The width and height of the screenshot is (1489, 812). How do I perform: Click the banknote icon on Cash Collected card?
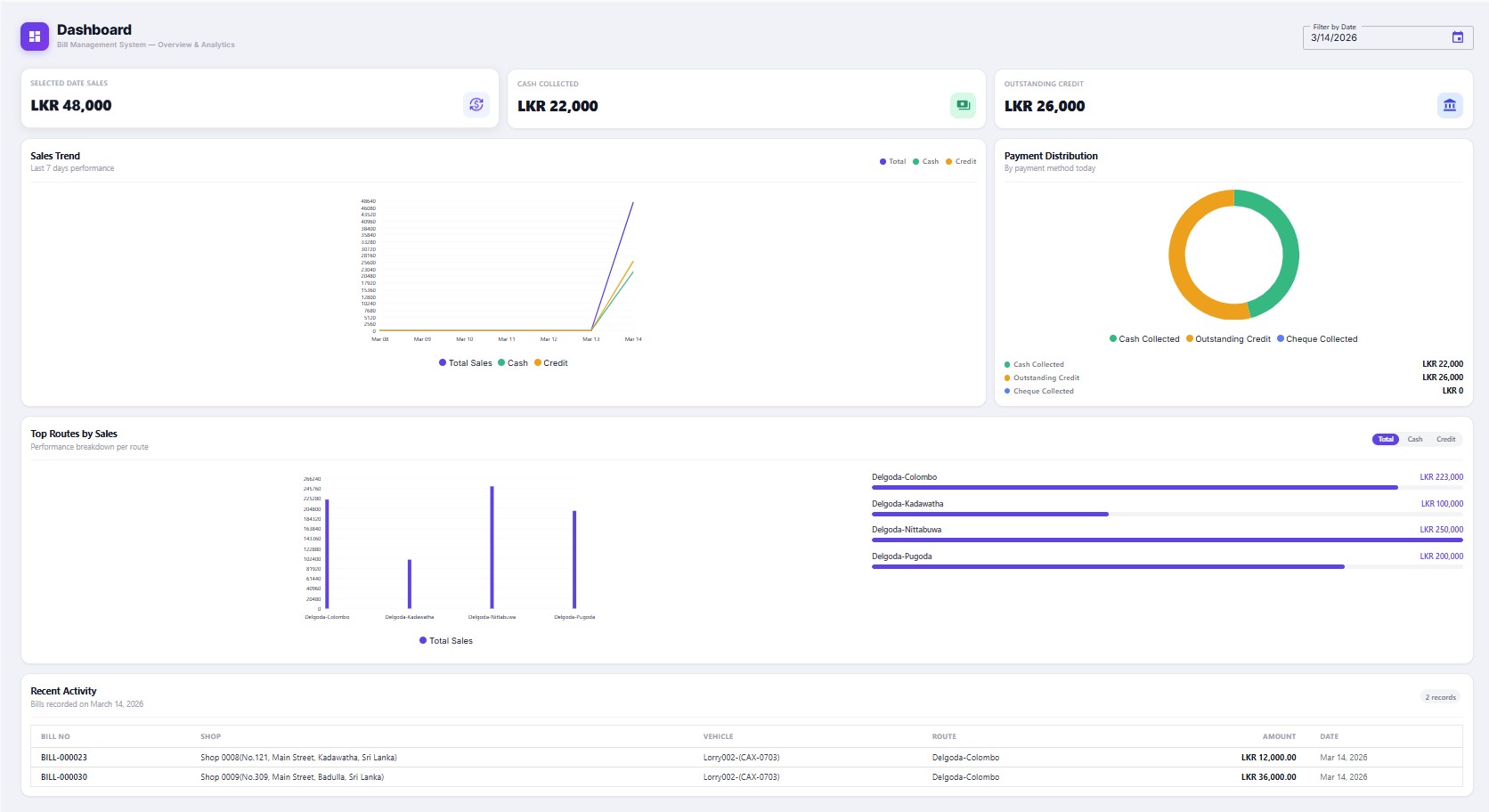(x=963, y=103)
